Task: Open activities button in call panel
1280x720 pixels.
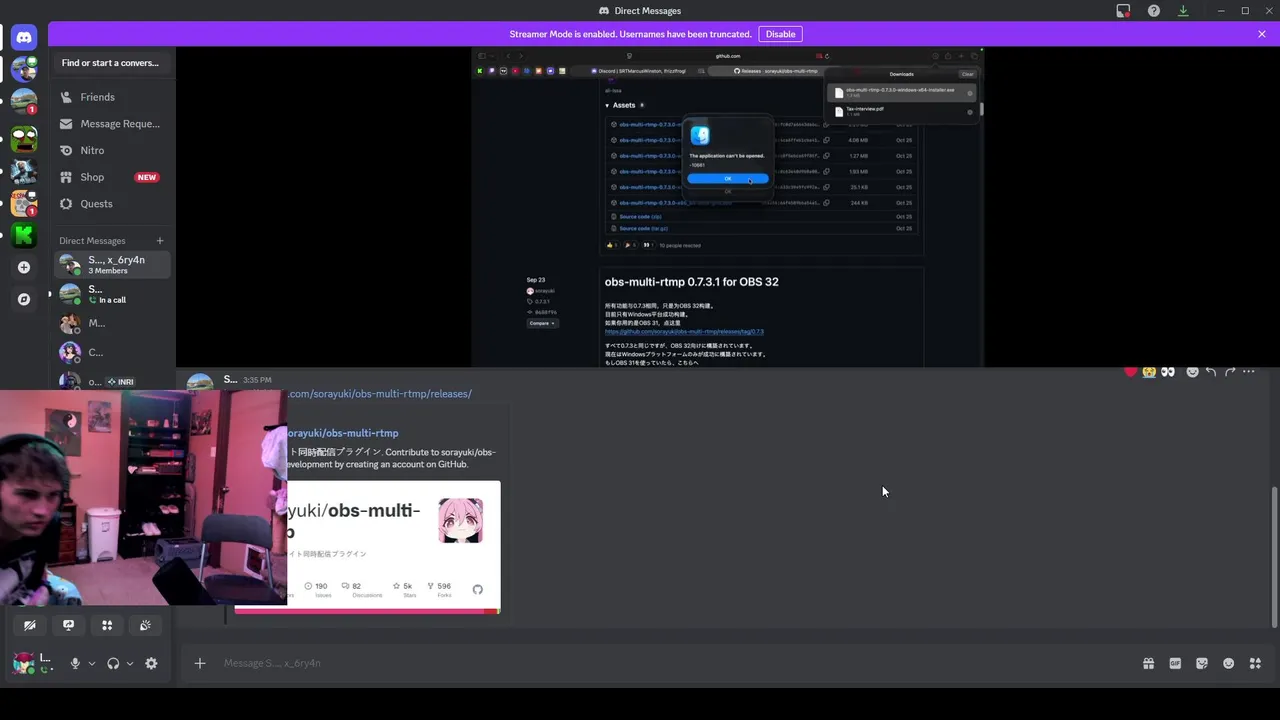Action: tap(107, 625)
